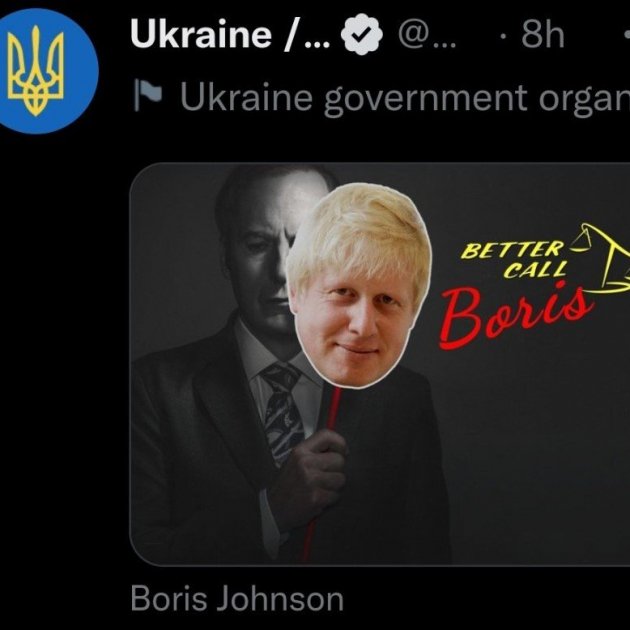Click the yellow trident emblem

36,70
